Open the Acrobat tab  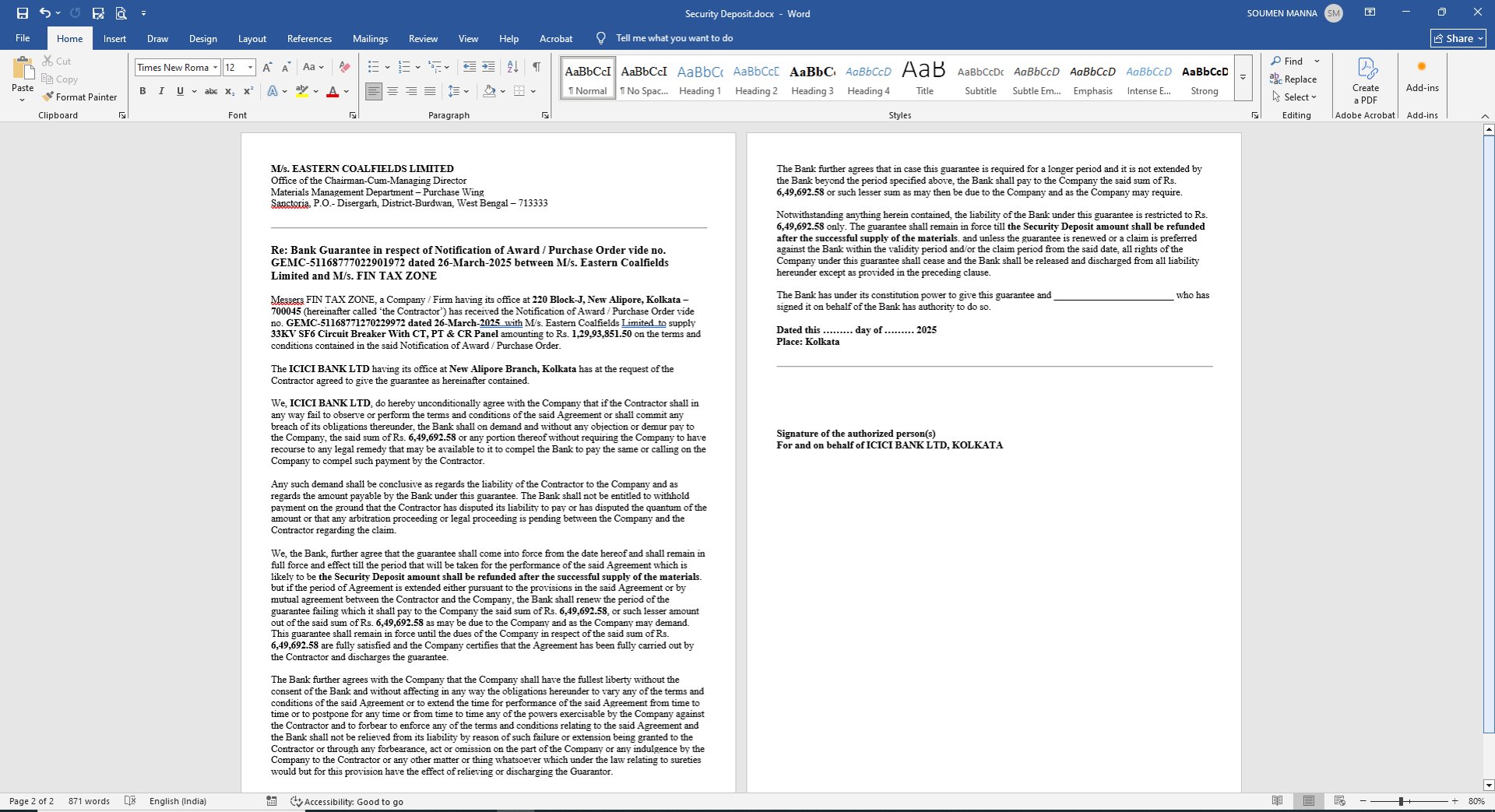pyautogui.click(x=556, y=39)
